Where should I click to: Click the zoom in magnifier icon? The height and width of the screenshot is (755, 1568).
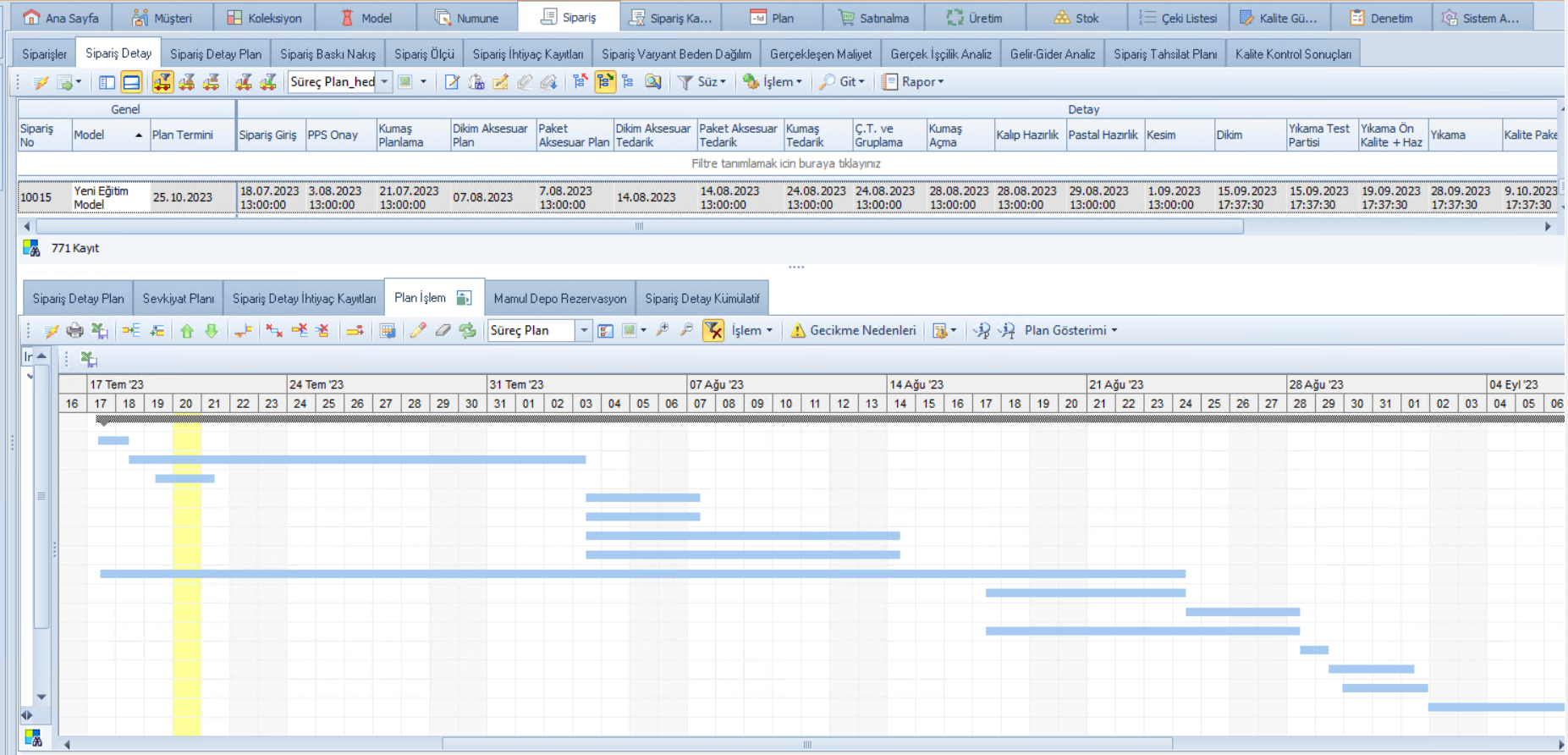point(662,331)
